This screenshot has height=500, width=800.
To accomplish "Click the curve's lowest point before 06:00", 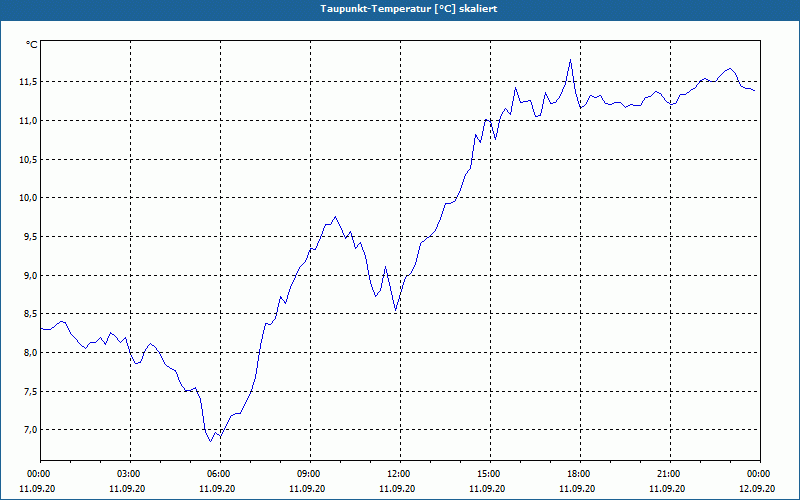I will click(x=210, y=441).
